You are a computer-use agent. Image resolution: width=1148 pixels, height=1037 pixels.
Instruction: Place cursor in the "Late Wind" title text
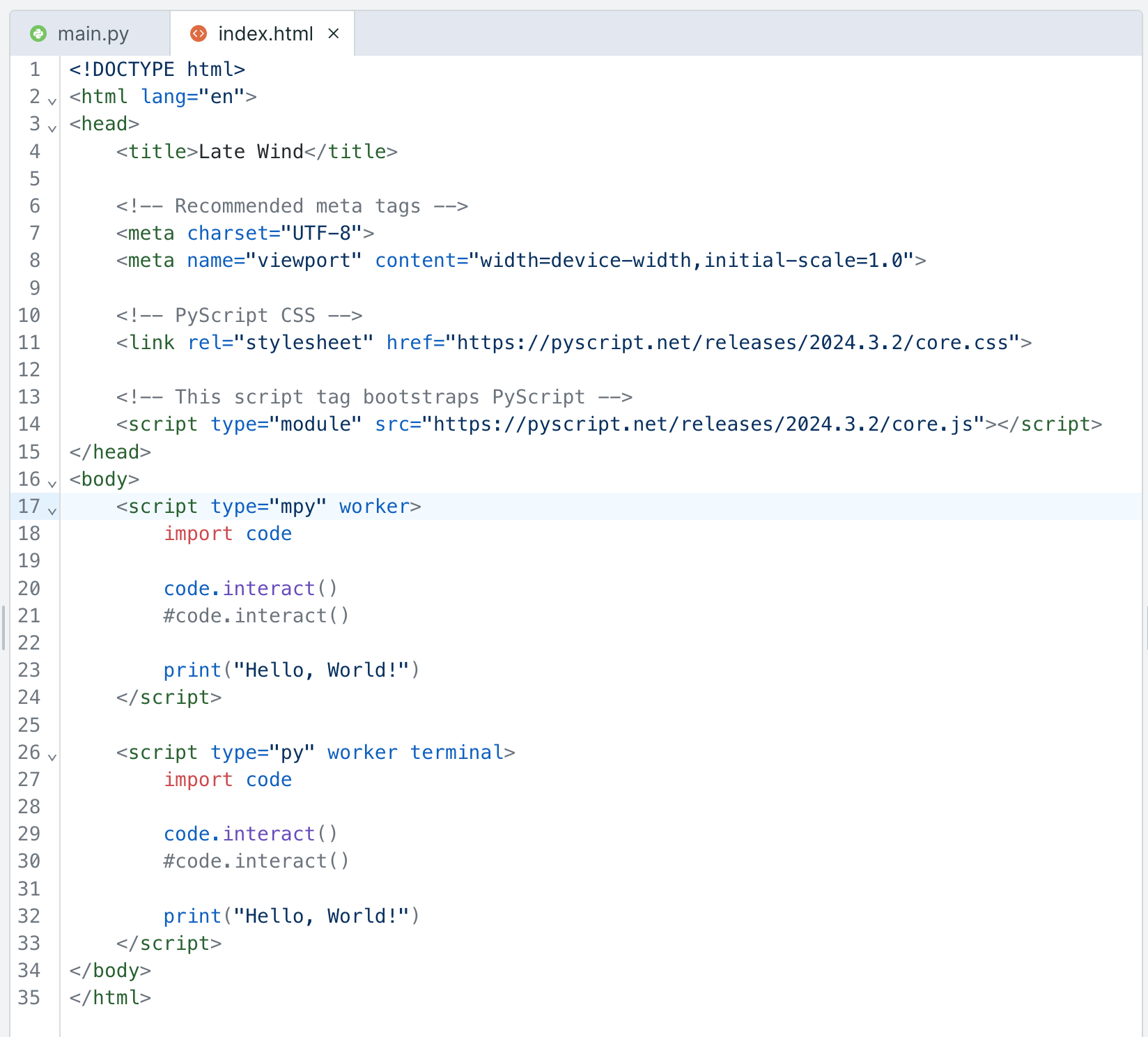coord(251,152)
